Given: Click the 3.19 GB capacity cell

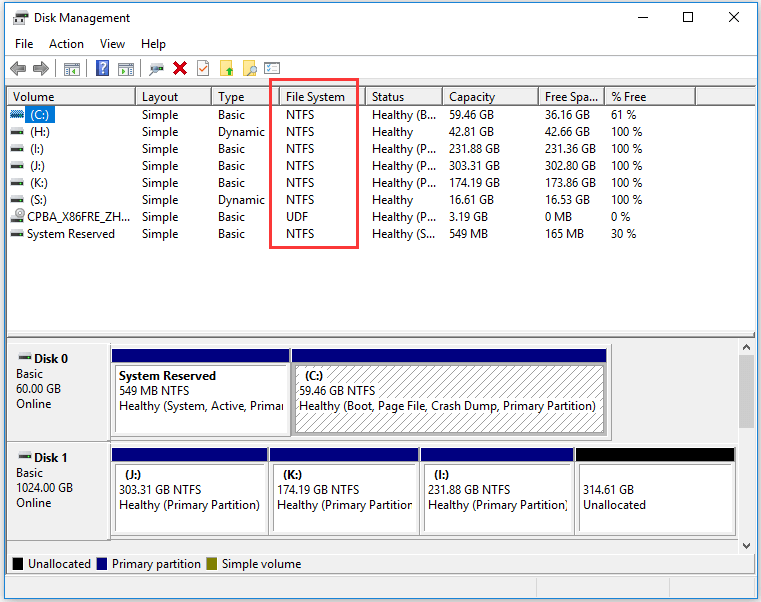Looking at the screenshot, I should coord(468,217).
